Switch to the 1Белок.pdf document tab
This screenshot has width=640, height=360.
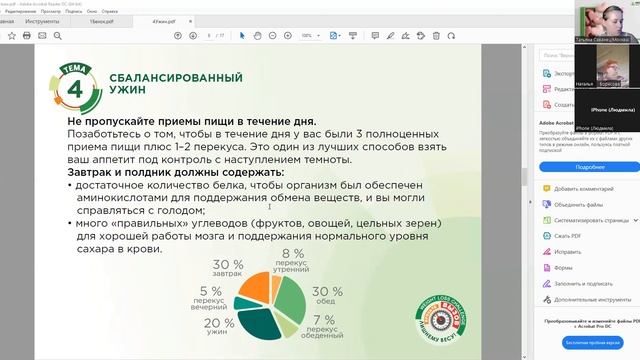pos(102,21)
